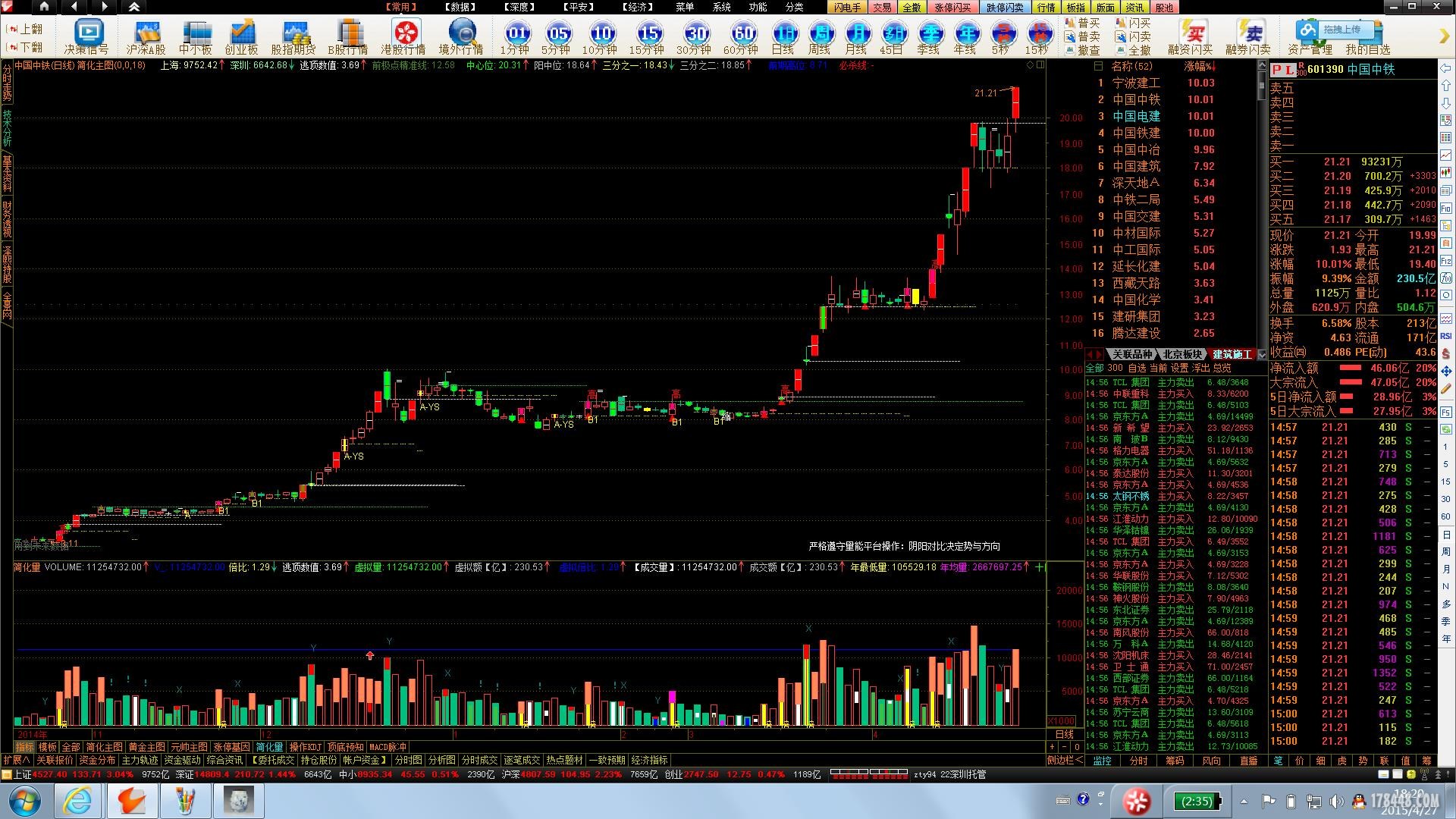The width and height of the screenshot is (1456, 819).
Task: Switch chart to 1分钟 period
Action: pyautogui.click(x=516, y=37)
